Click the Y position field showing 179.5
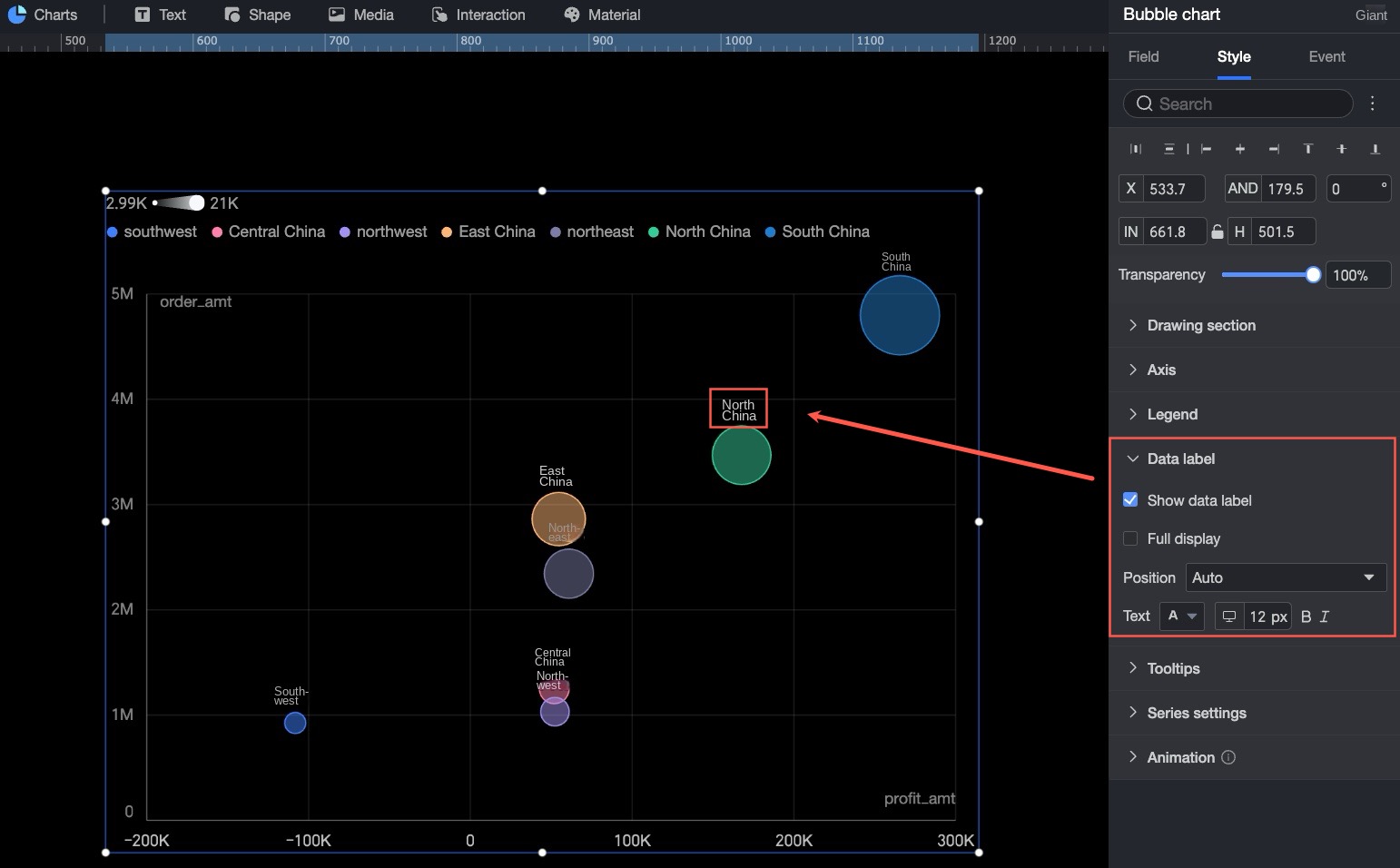Screen dimensions: 1400x868 [x=1289, y=189]
